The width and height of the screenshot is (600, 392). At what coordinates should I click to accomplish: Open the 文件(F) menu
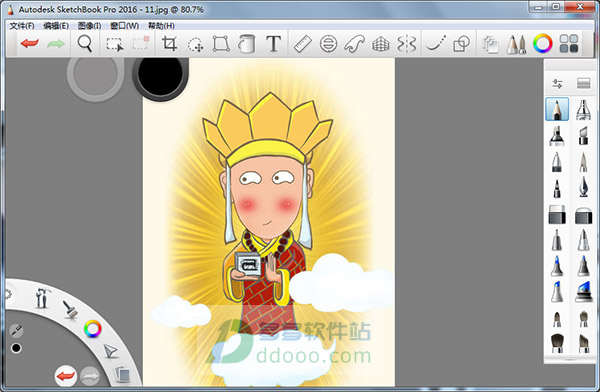click(x=22, y=26)
